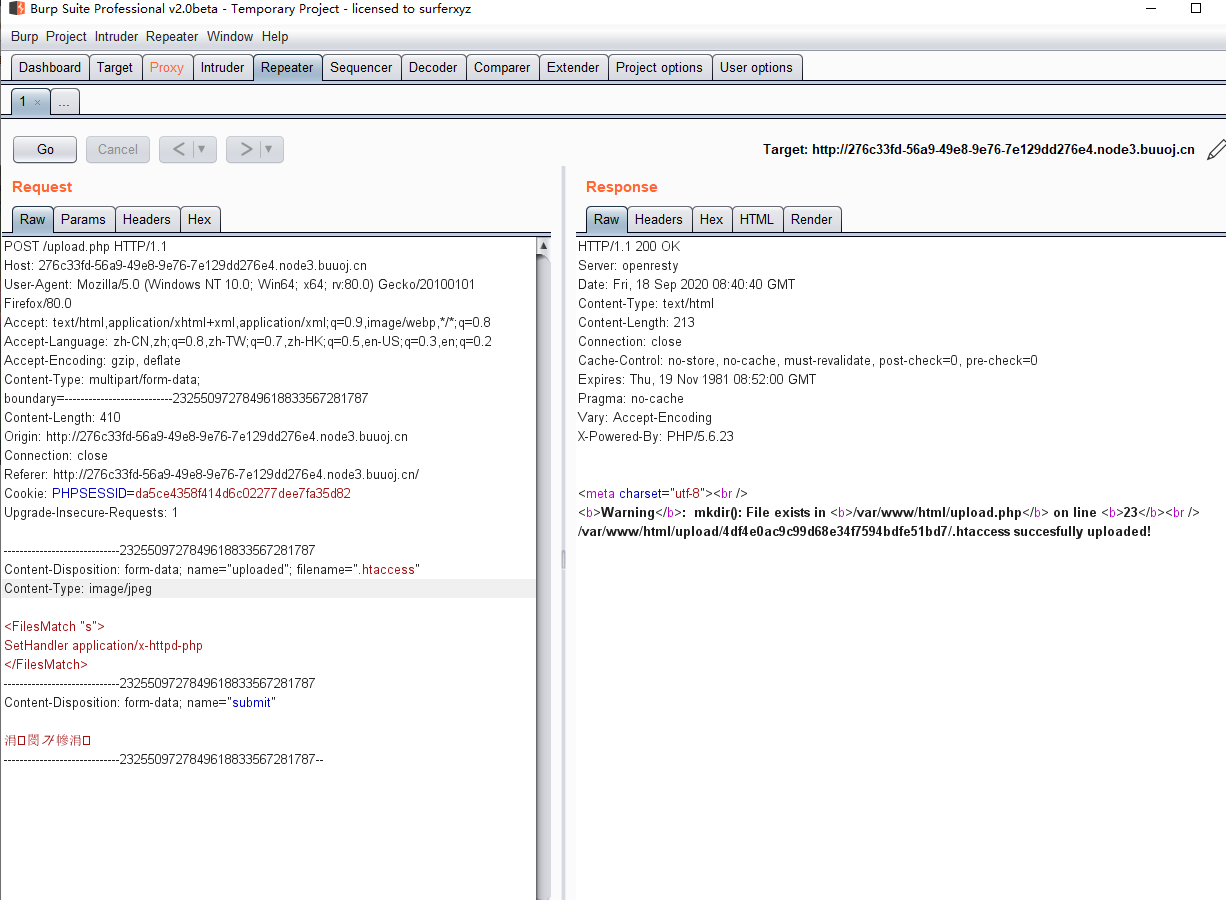Select Request Headers view tab
This screenshot has width=1226, height=900.
click(147, 220)
